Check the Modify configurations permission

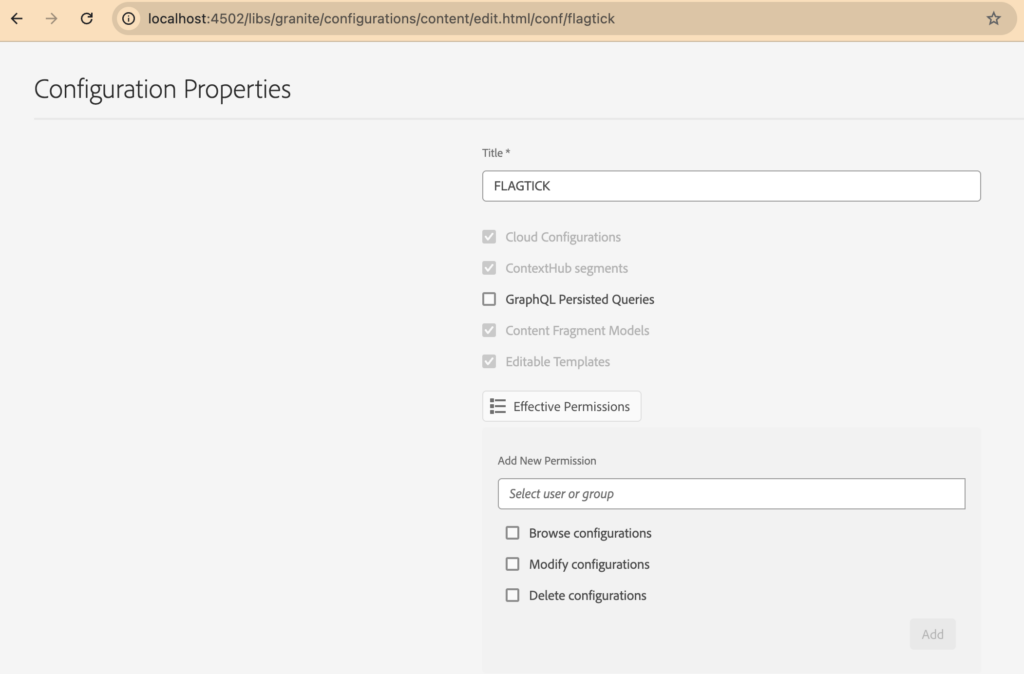(x=513, y=564)
